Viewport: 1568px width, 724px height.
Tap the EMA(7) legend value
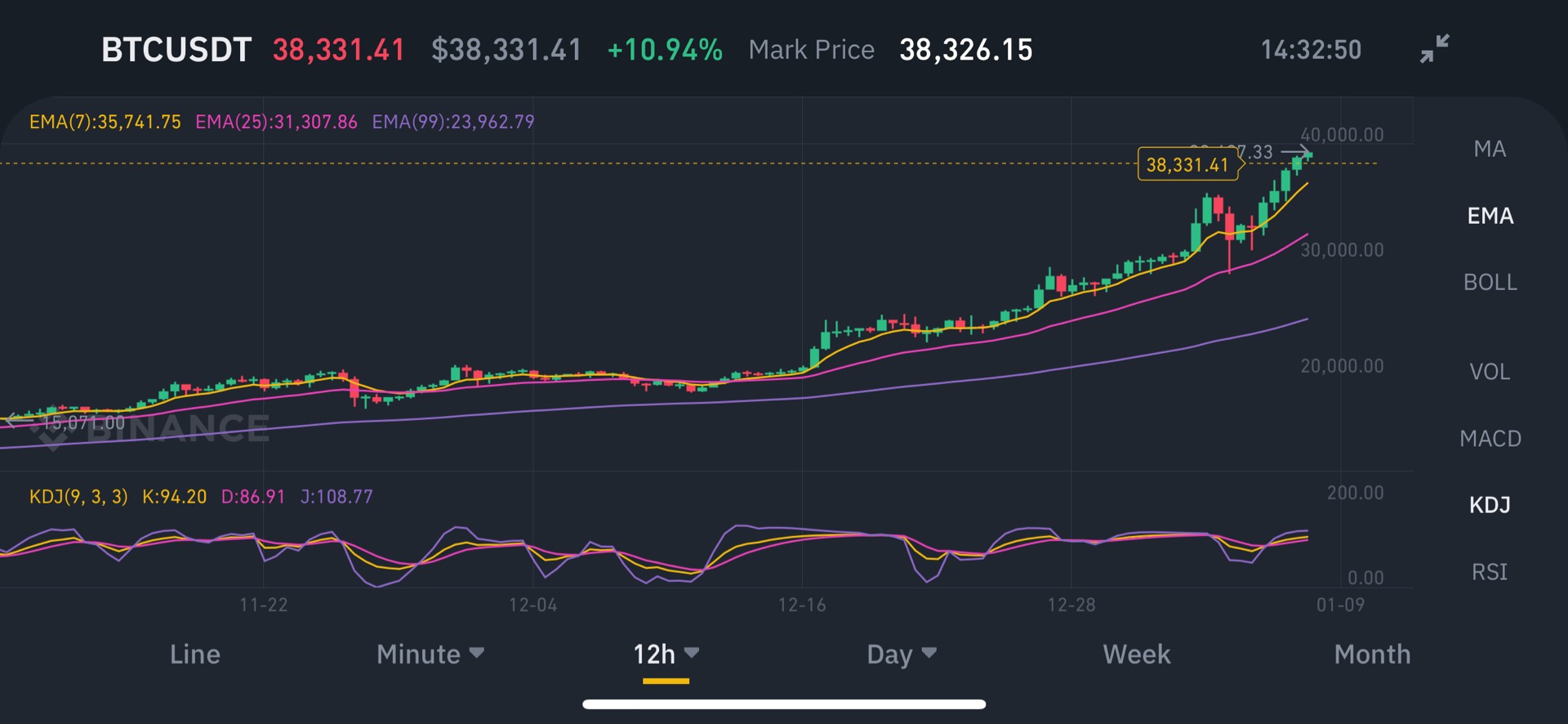pos(105,122)
